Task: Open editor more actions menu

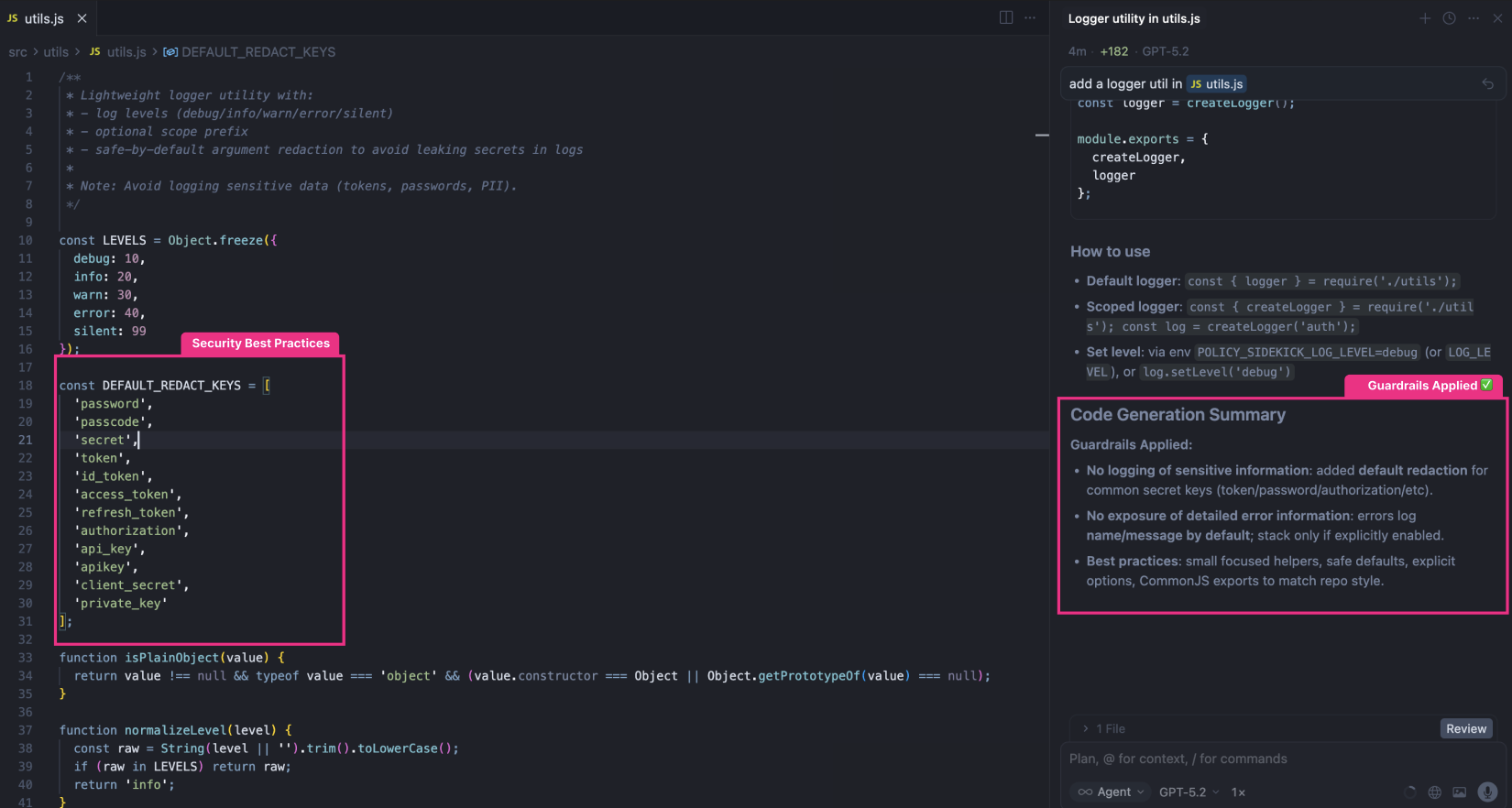Action: [1030, 17]
